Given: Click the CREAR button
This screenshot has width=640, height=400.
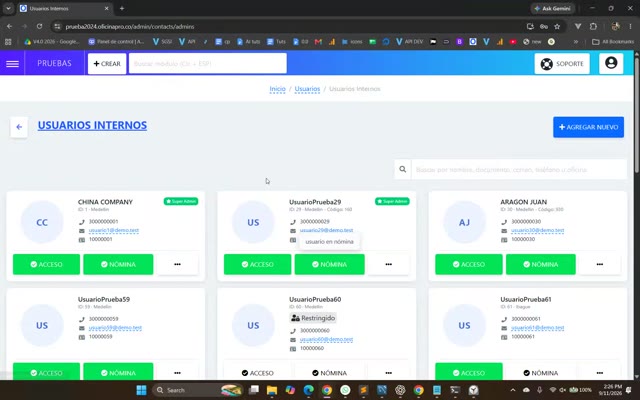Looking at the screenshot, I should tap(107, 64).
